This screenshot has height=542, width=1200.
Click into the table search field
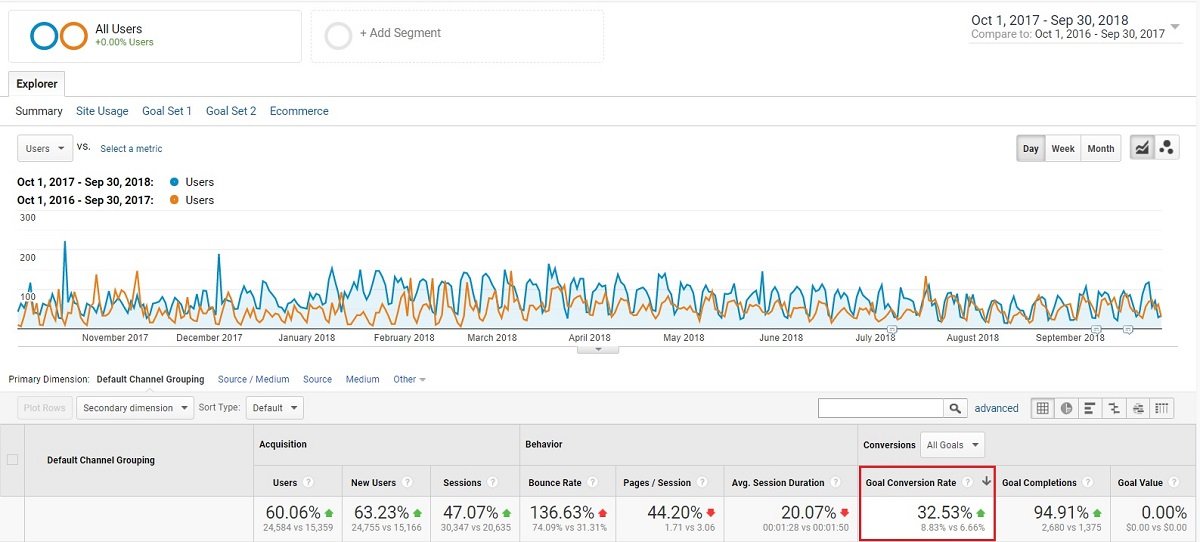pyautogui.click(x=881, y=408)
